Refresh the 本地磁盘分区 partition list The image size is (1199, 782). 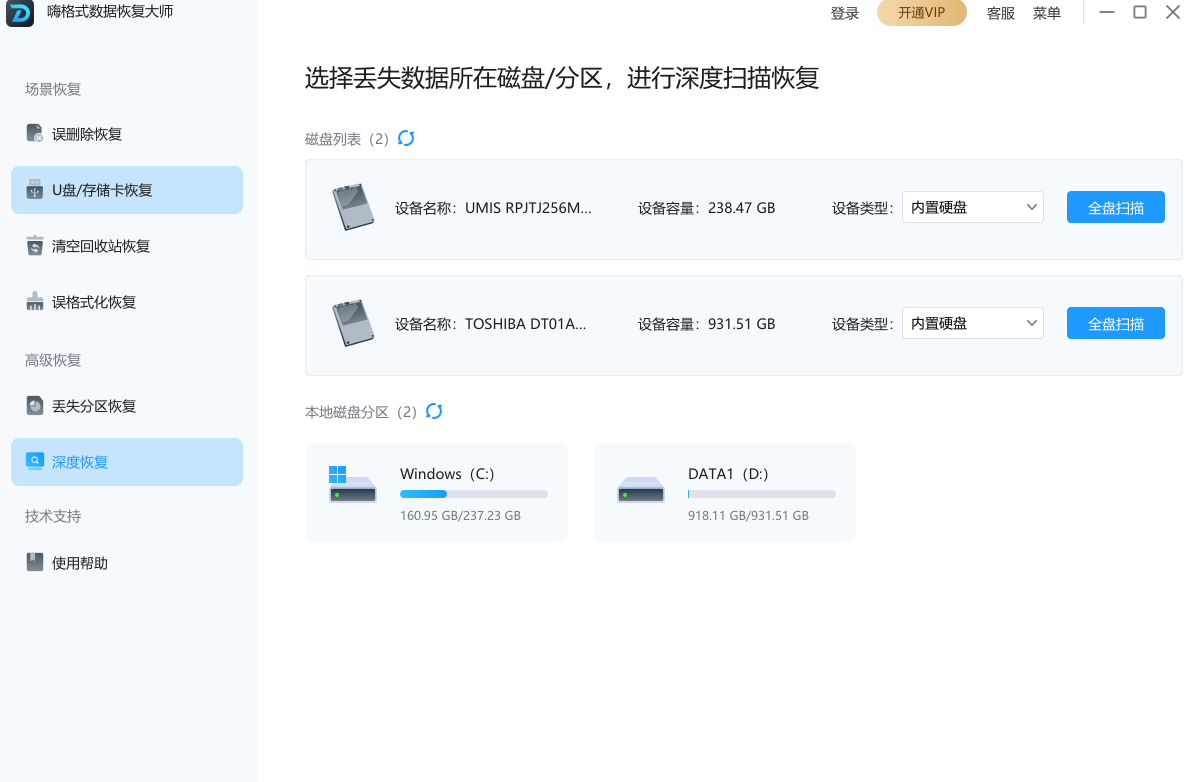point(434,411)
